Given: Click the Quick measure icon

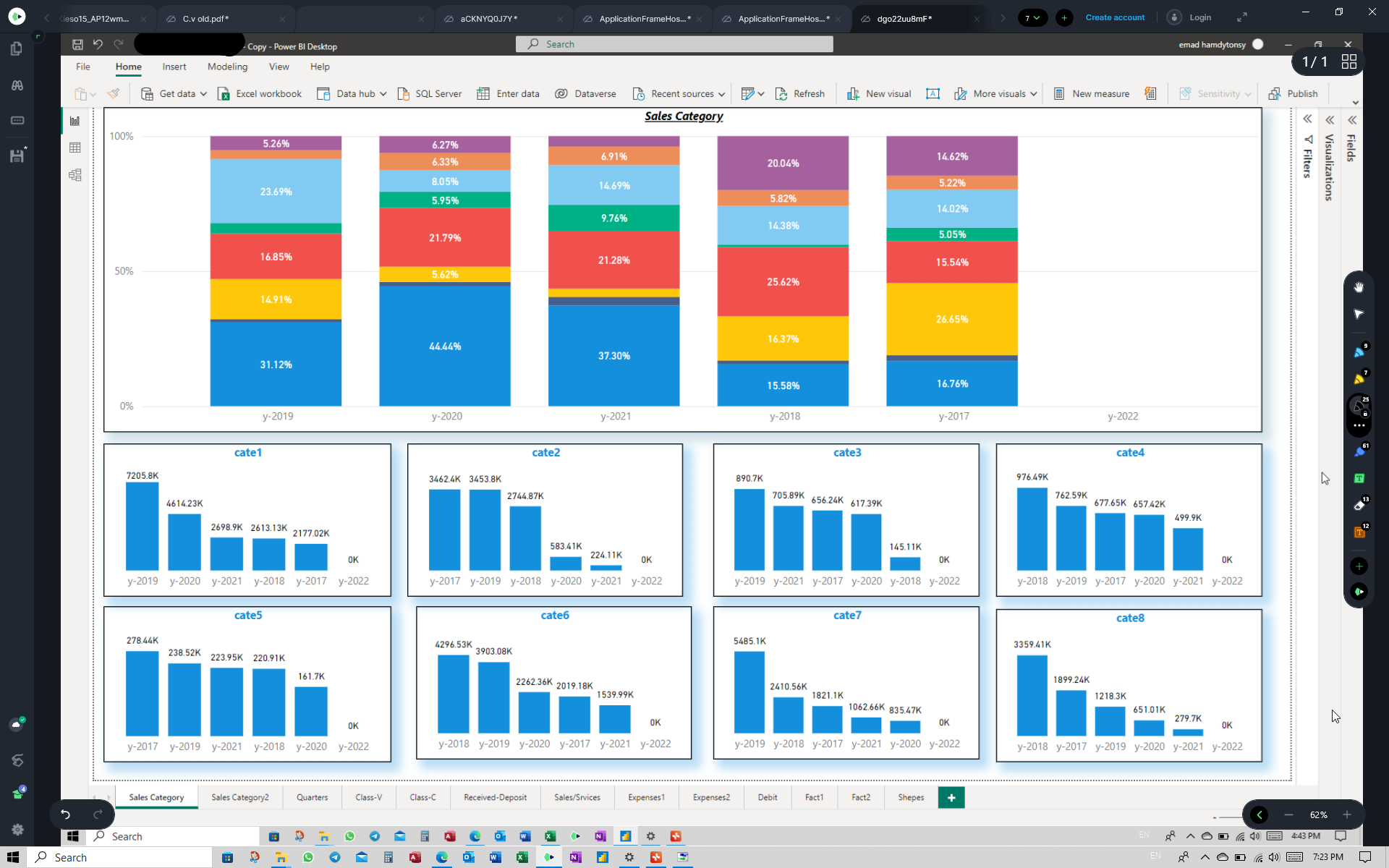Looking at the screenshot, I should tap(1150, 94).
